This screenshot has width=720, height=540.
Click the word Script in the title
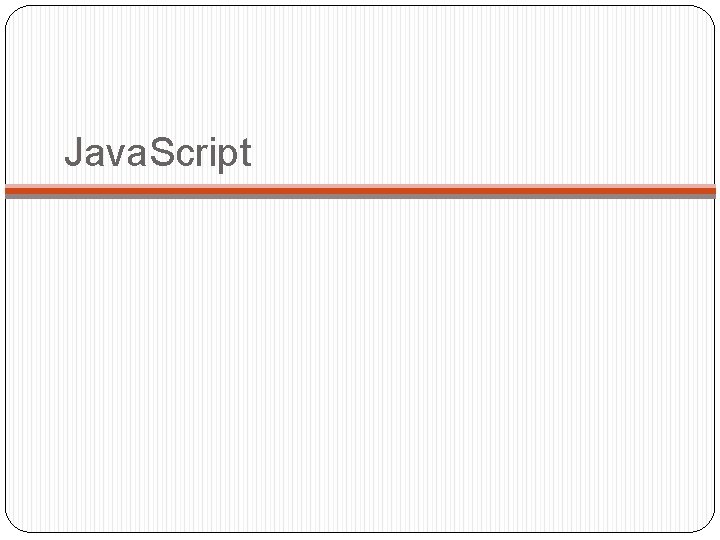point(202,155)
